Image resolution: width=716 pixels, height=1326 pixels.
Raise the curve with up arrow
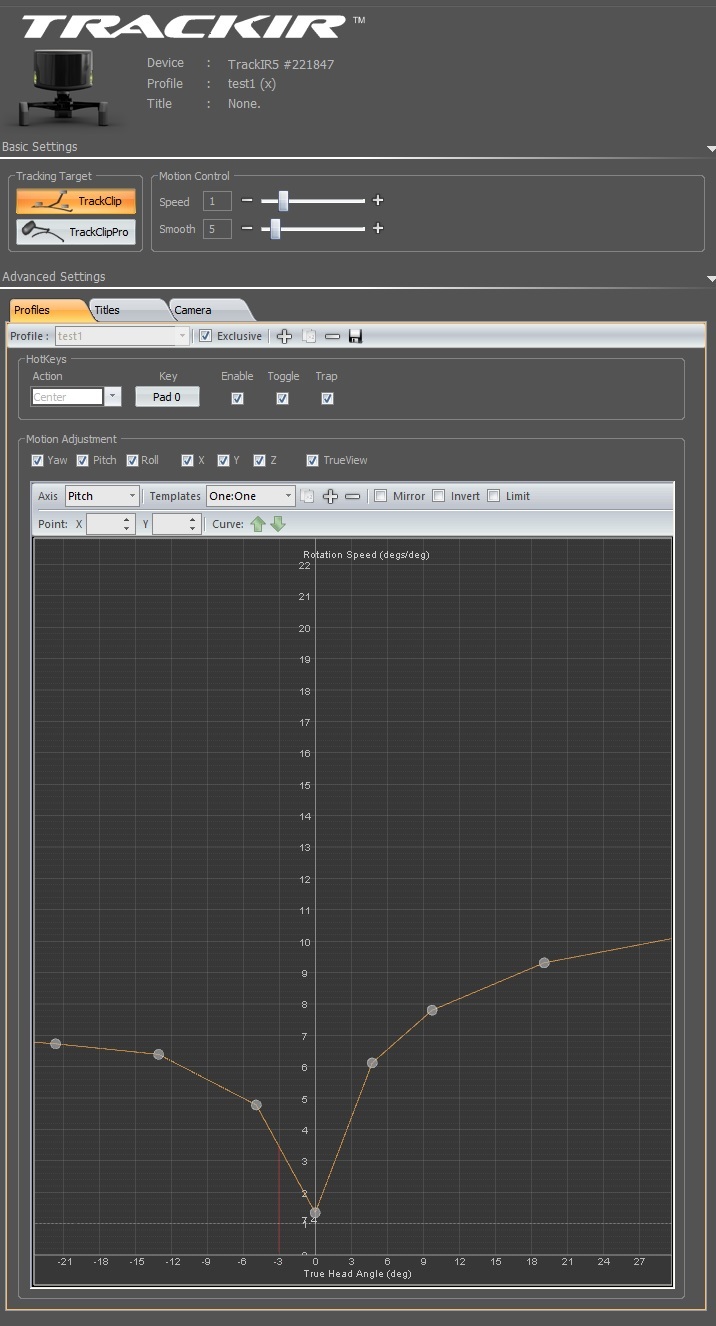pyautogui.click(x=258, y=524)
